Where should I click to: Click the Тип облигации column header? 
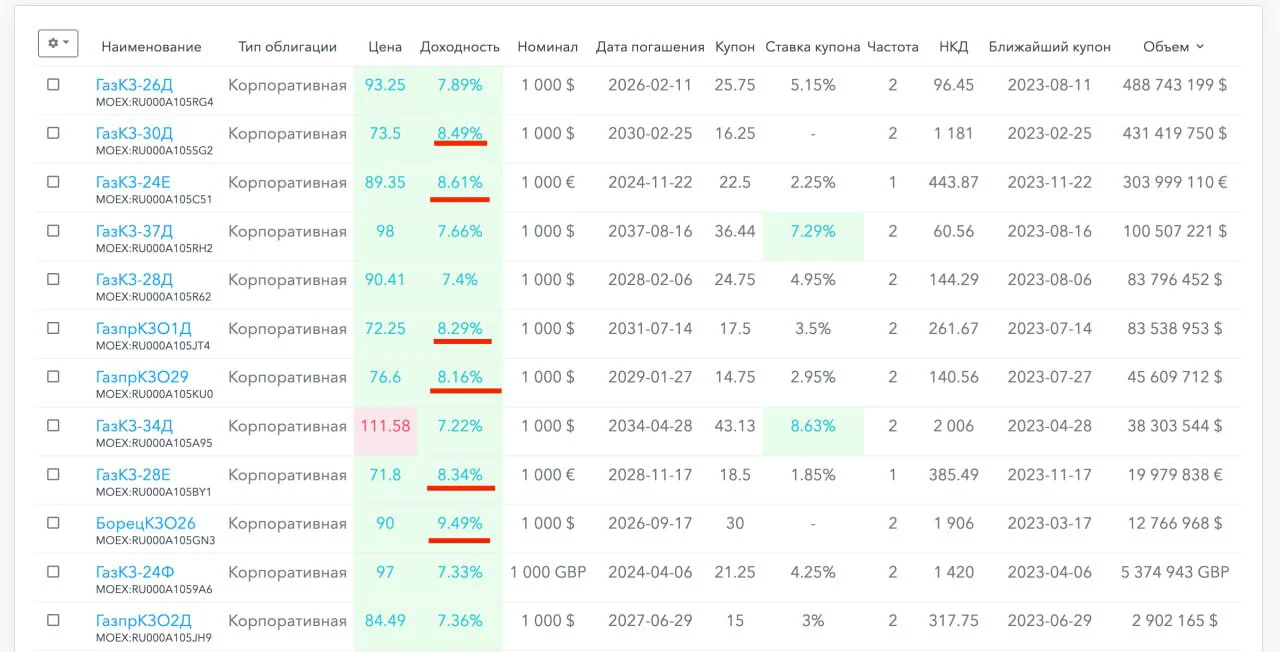[287, 47]
